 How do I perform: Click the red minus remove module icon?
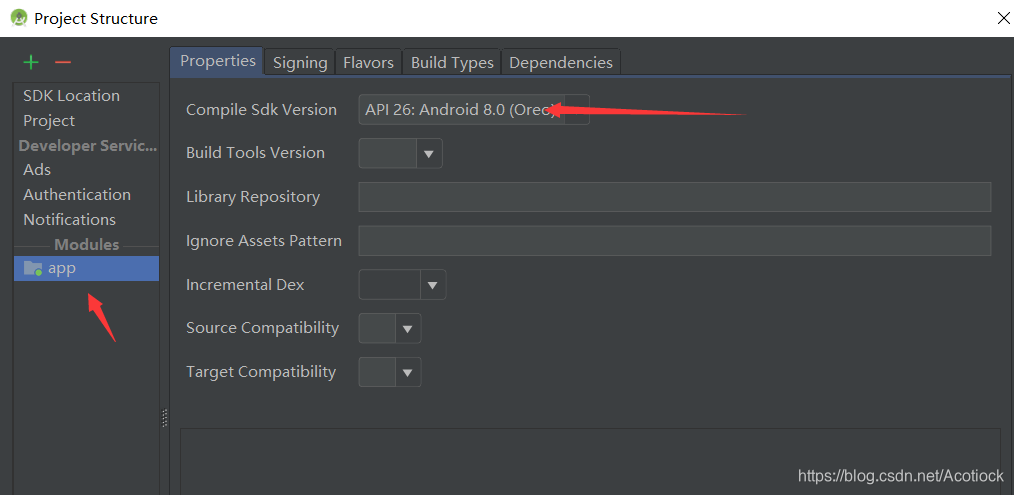(x=63, y=62)
